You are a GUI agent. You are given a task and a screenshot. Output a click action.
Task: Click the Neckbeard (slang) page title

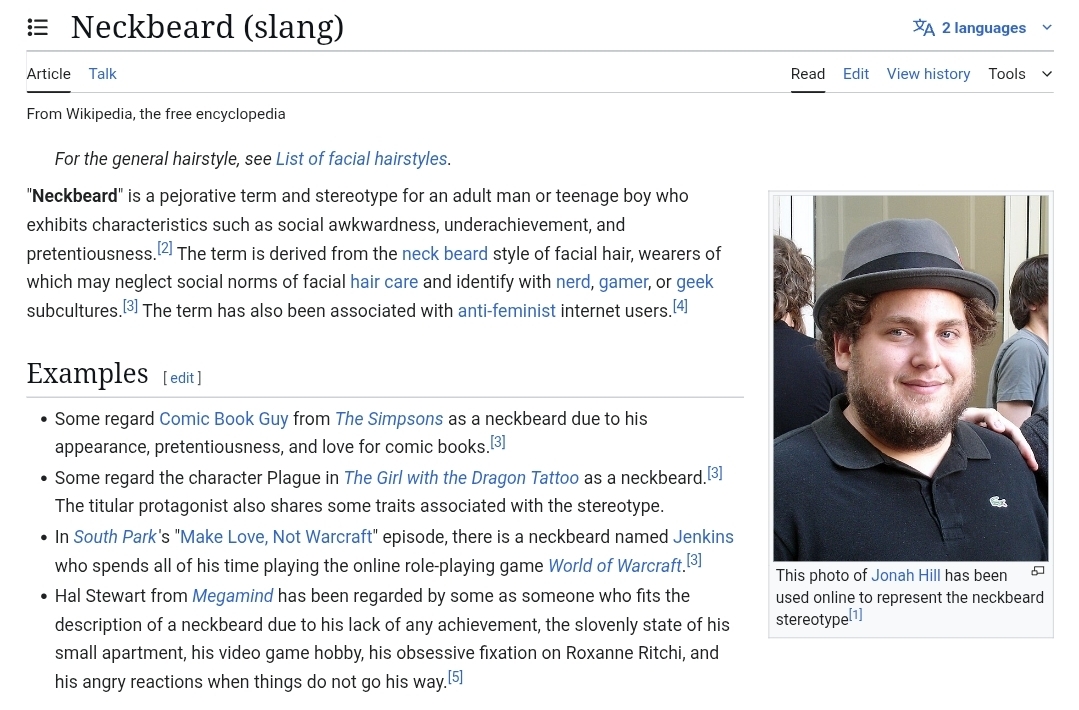[207, 28]
